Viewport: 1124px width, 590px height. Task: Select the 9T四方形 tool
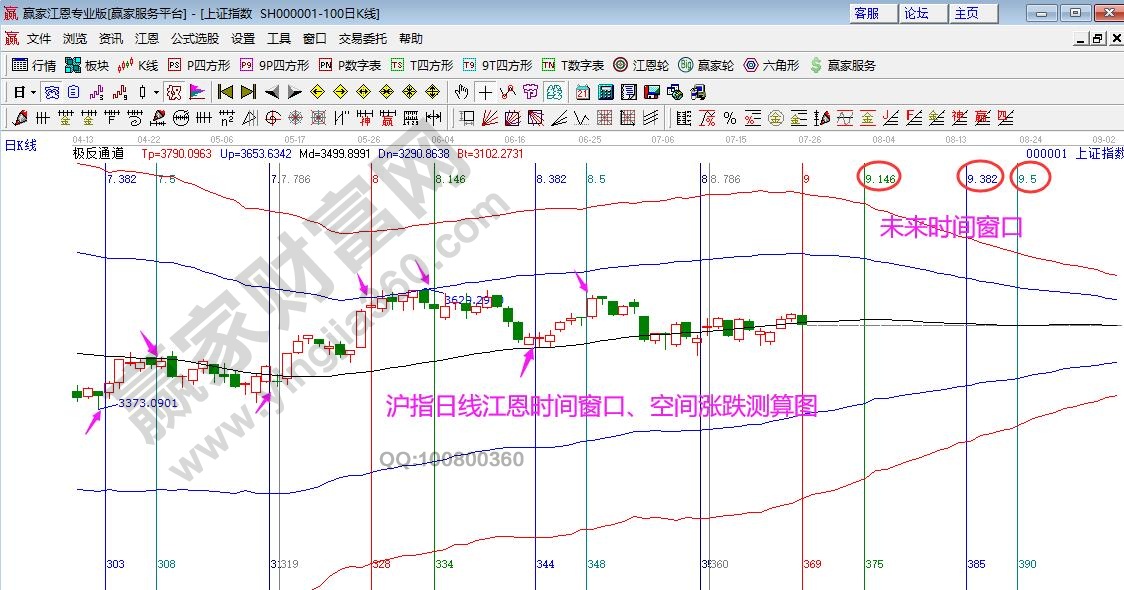pos(491,66)
